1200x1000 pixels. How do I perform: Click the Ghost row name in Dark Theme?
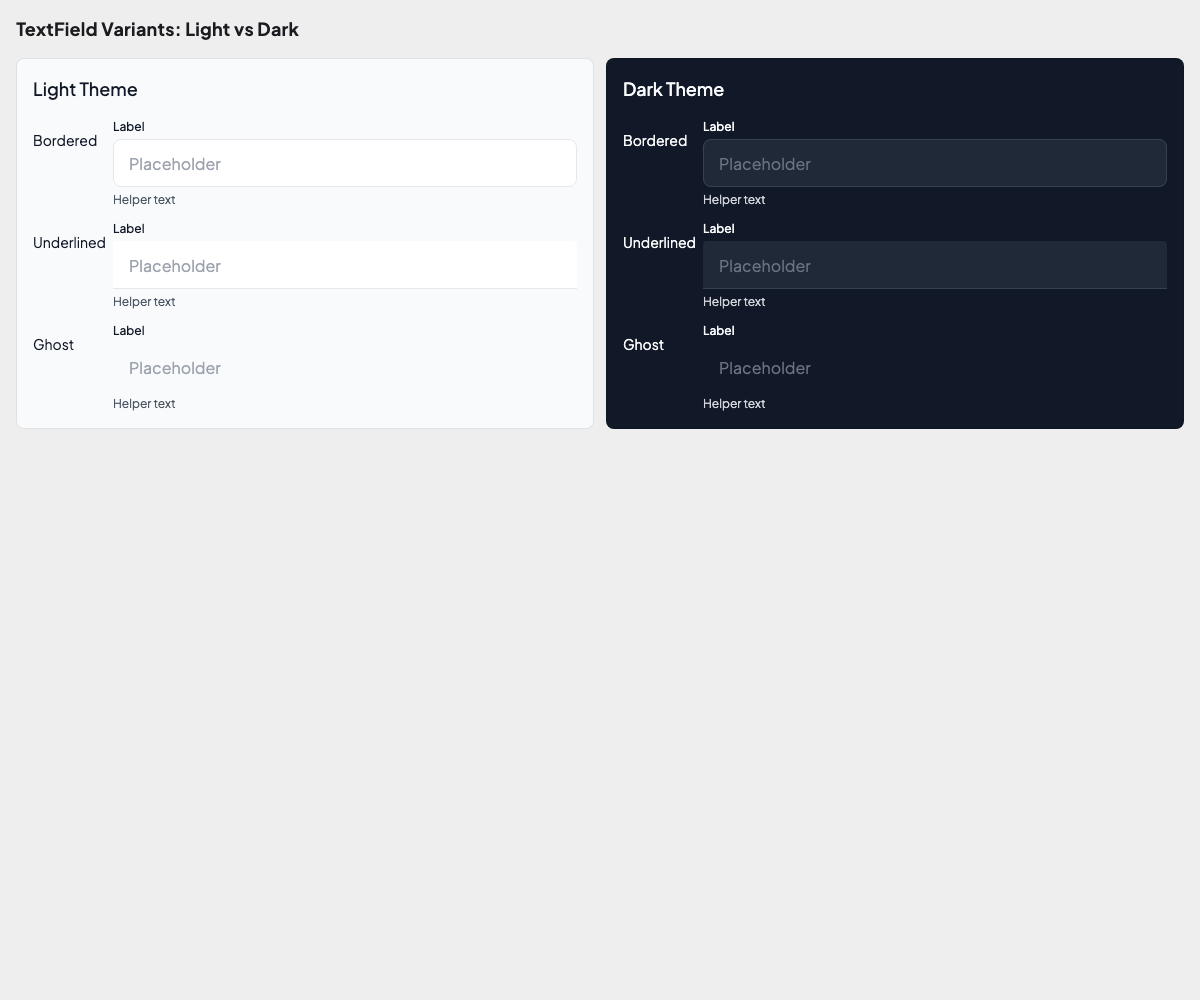pyautogui.click(x=643, y=345)
